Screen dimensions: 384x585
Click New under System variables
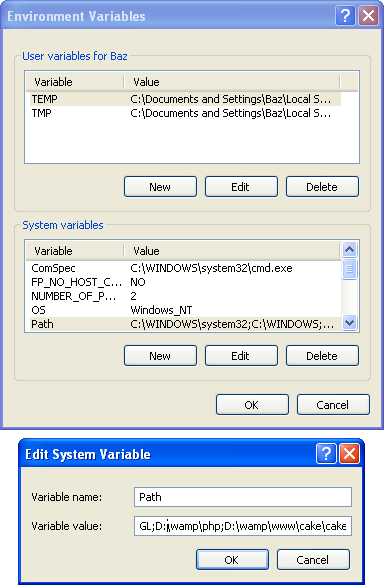(160, 356)
